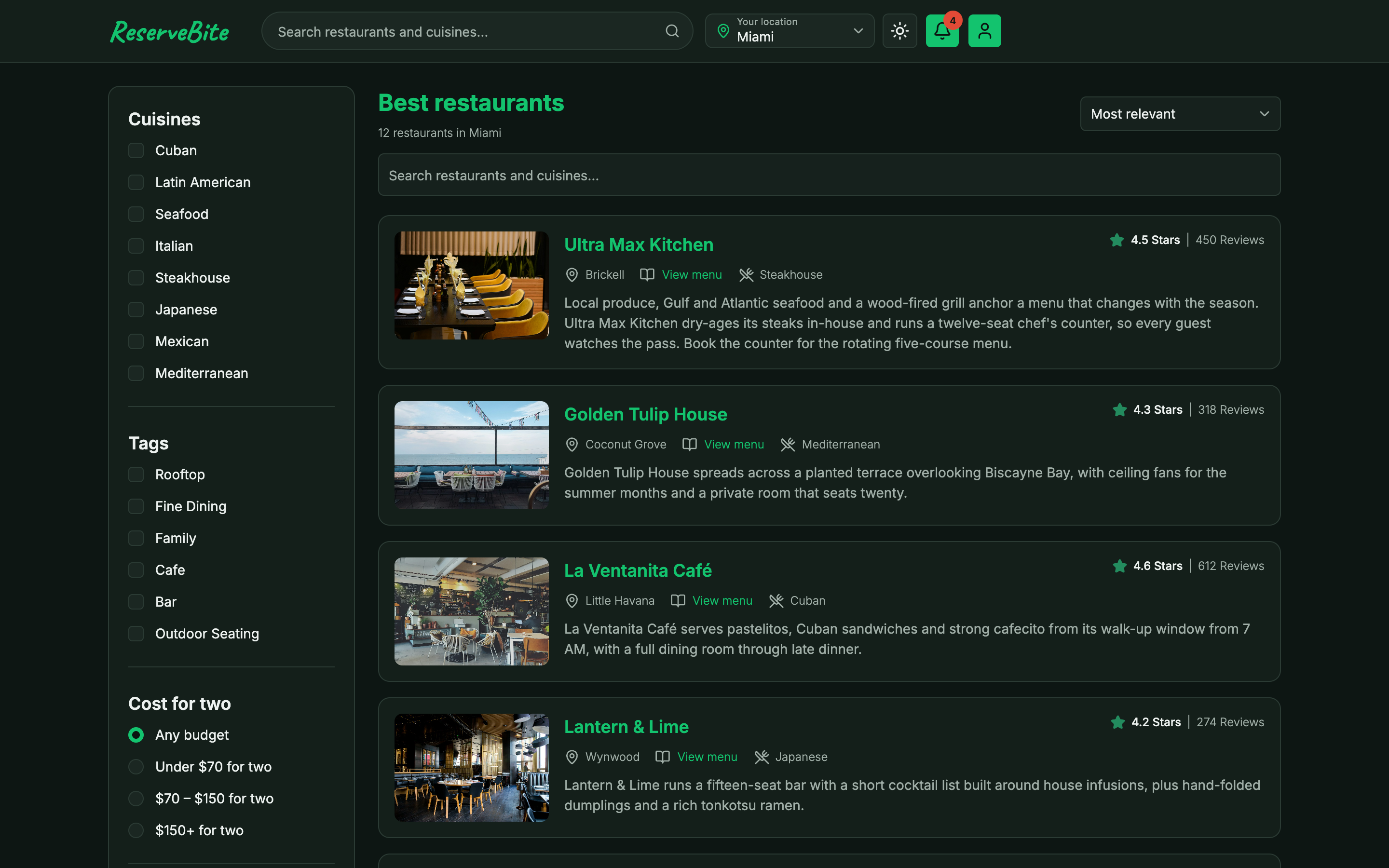Click the pin icon next to Little Havana

coord(572,601)
